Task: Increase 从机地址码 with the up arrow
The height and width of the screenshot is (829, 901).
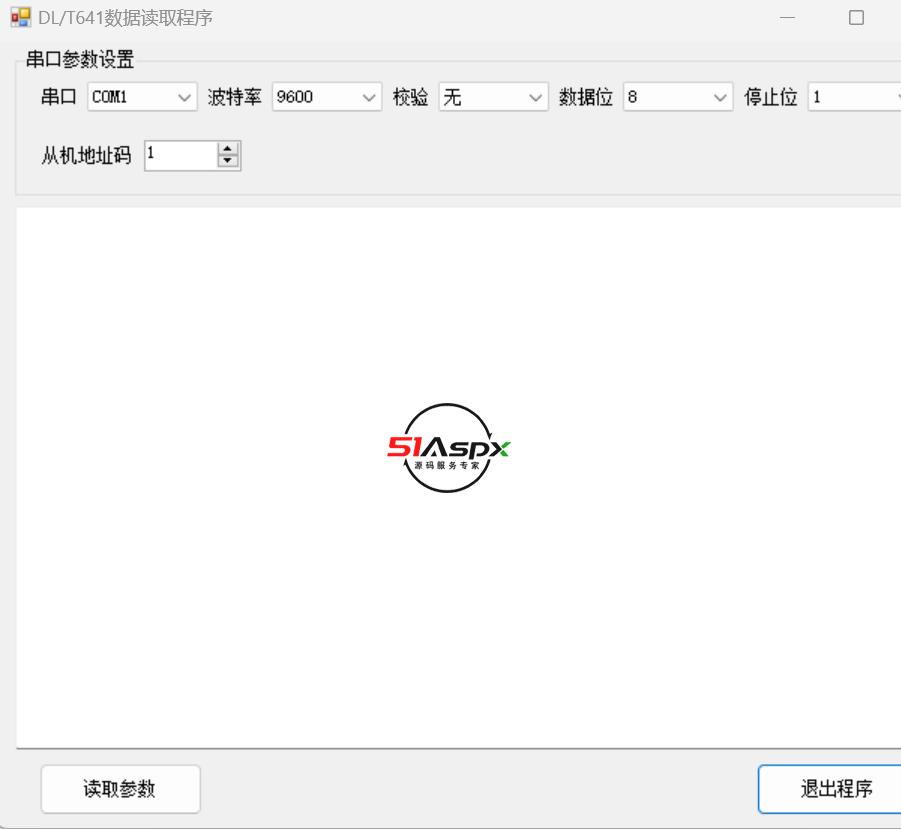Action: [228, 148]
